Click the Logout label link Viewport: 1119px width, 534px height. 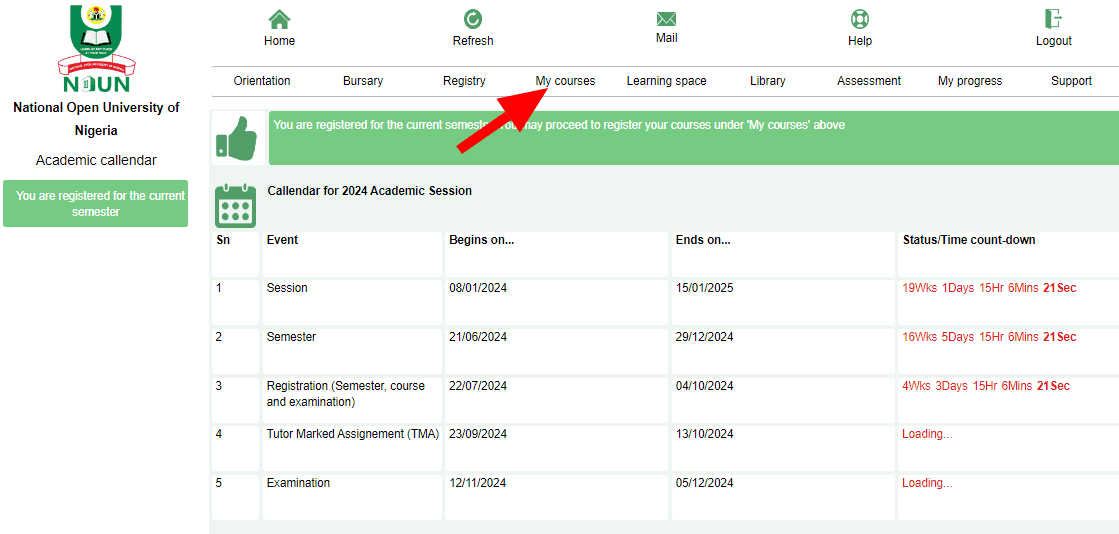[1053, 41]
